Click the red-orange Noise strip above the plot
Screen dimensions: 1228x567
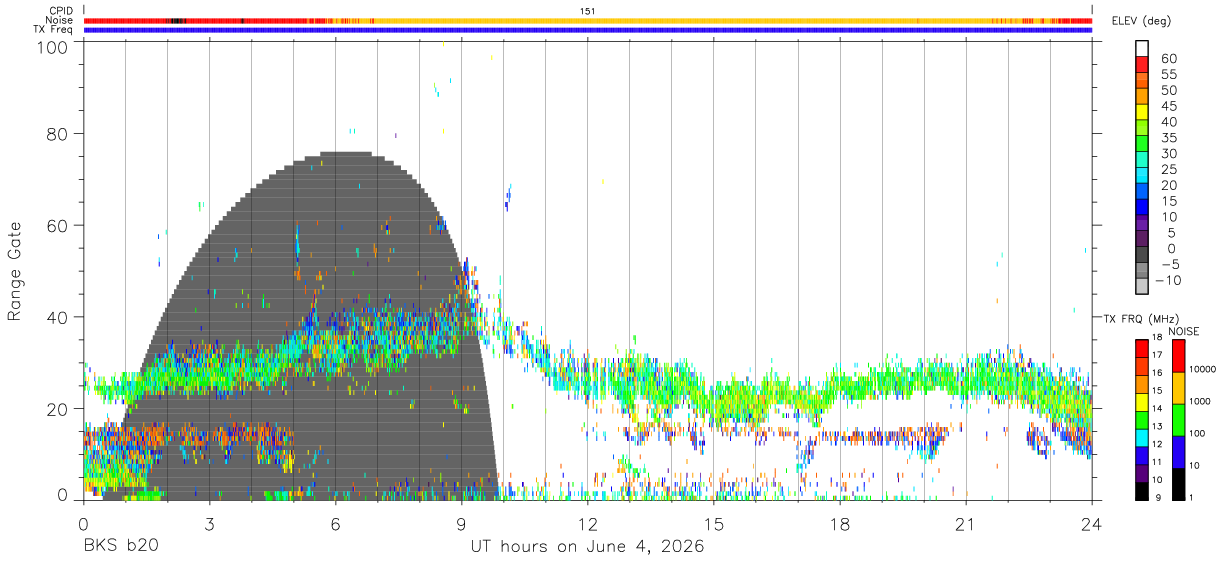tap(587, 20)
